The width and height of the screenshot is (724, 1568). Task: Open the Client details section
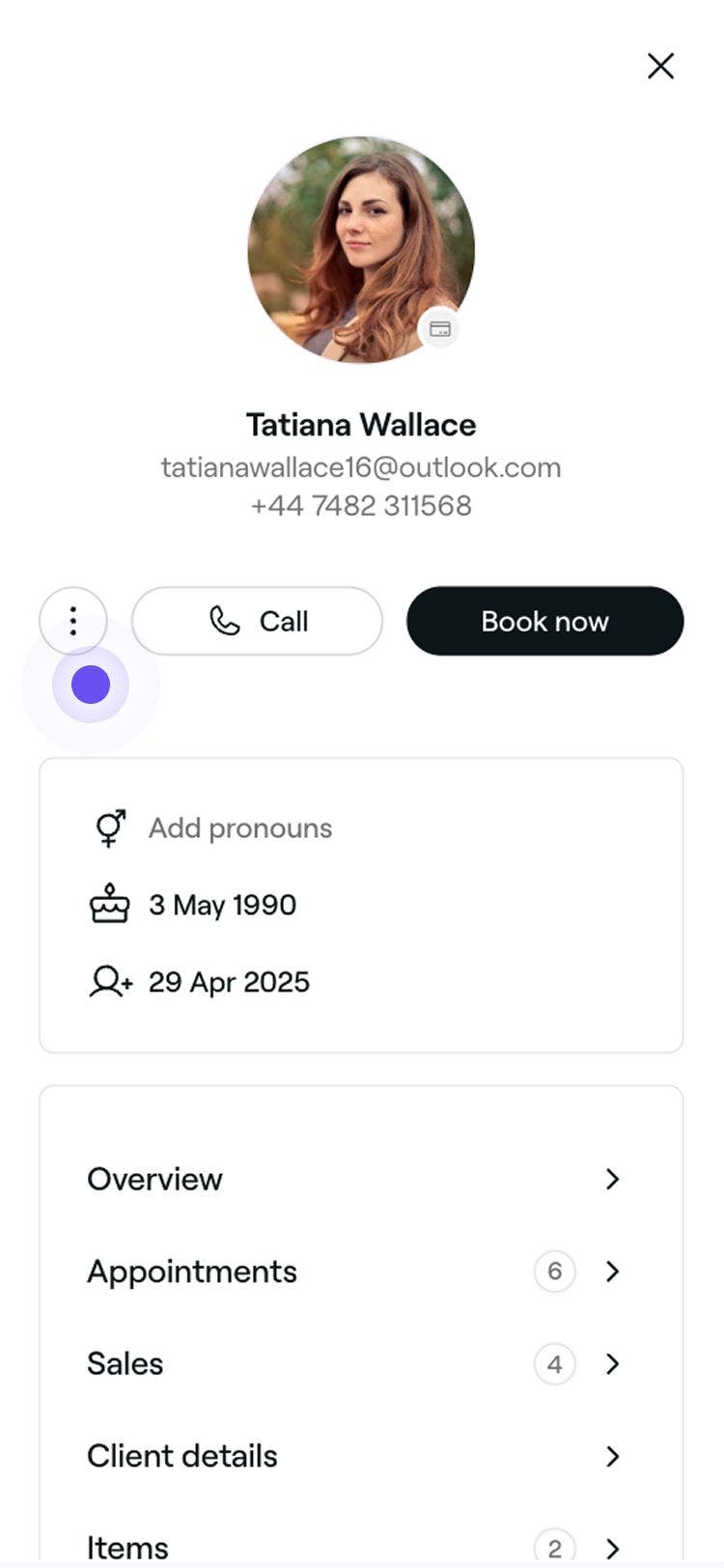(182, 1456)
